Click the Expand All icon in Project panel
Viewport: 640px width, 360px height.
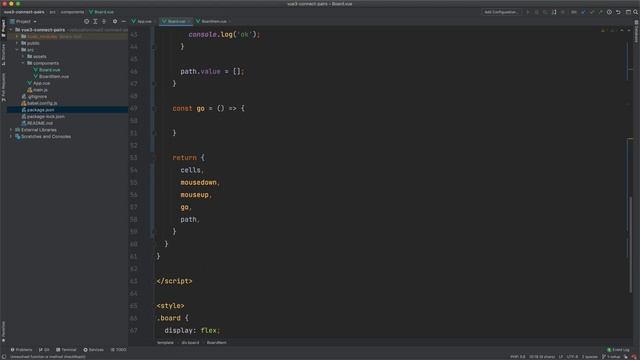point(95,21)
